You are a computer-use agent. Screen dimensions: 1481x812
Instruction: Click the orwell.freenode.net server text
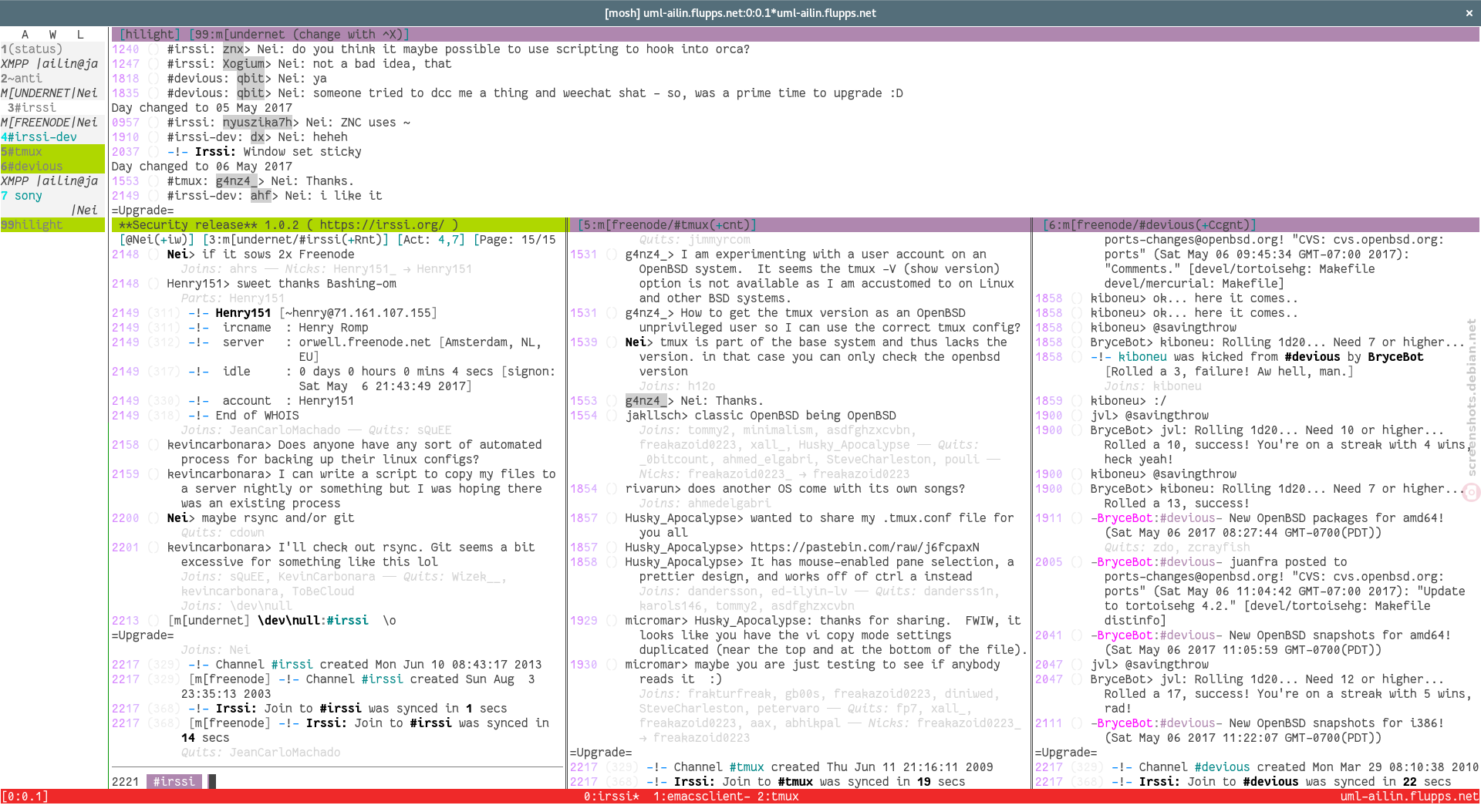coord(365,342)
